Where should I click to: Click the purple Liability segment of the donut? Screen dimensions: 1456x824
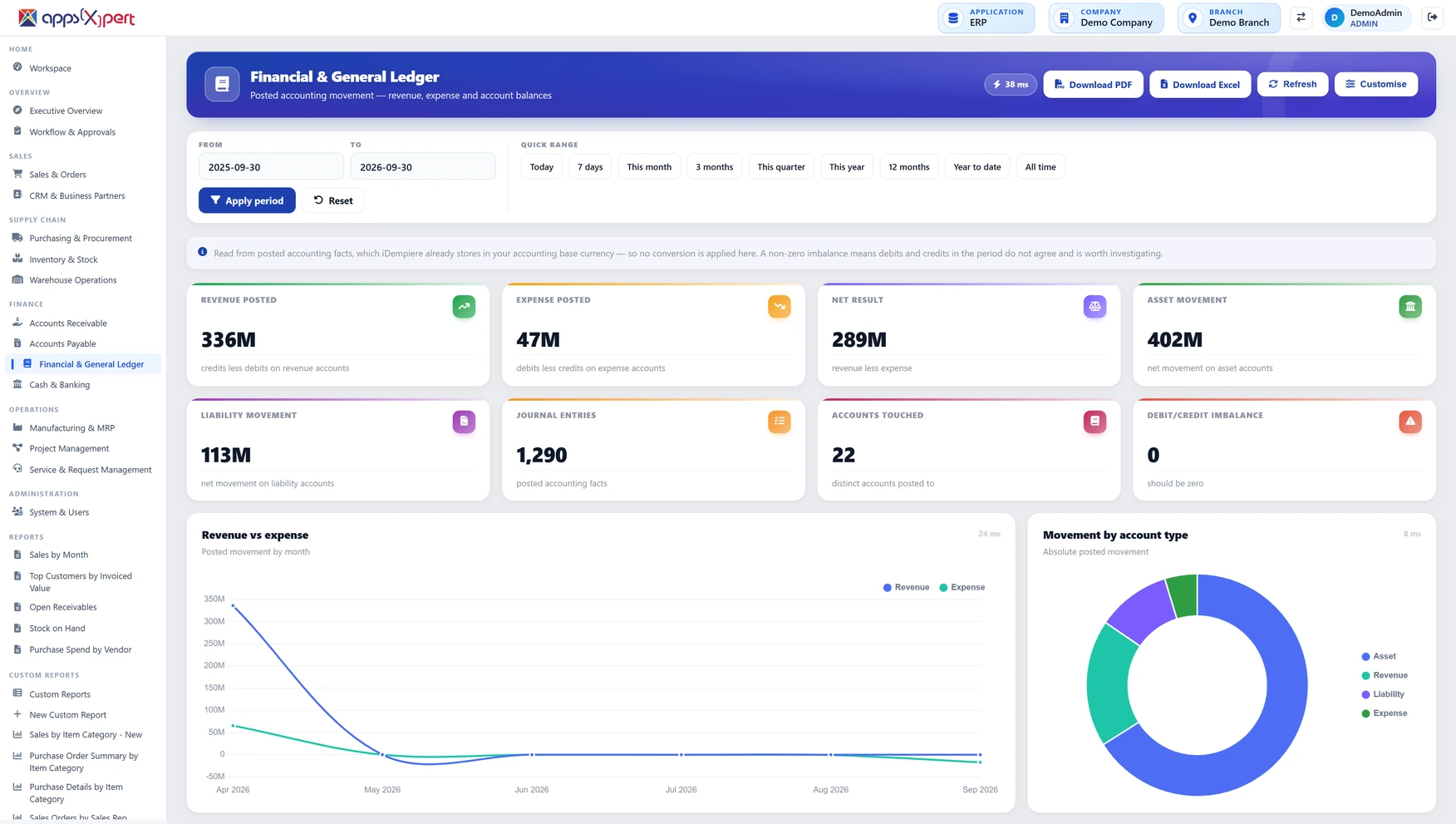pos(1143,611)
